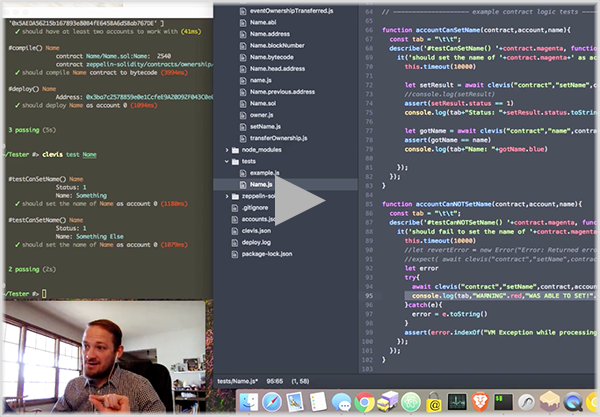This screenshot has width=600, height=417.
Task: Click tests/Name.js path in status bar
Action: [238, 381]
